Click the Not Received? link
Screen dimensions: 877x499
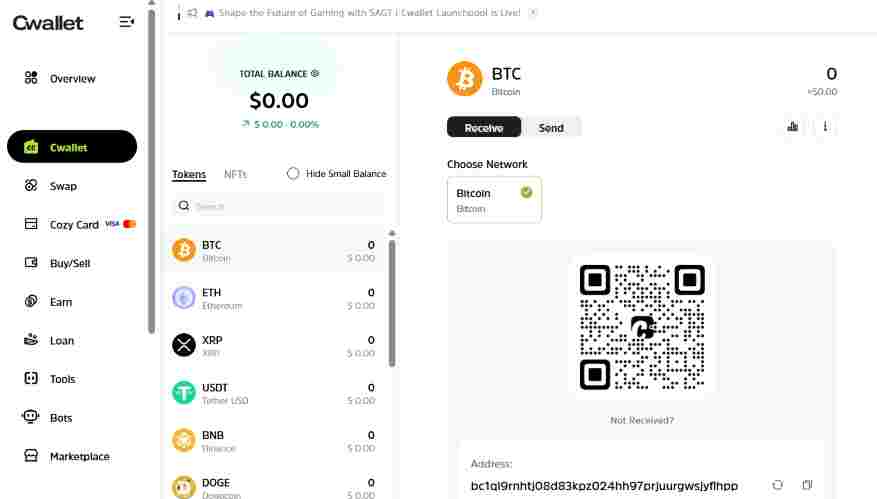[641, 420]
